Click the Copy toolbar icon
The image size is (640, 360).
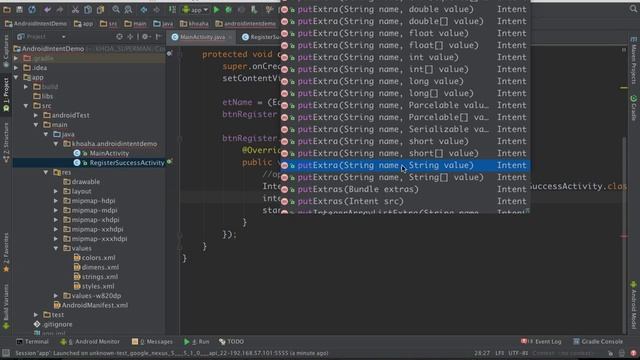click(x=88, y=9)
